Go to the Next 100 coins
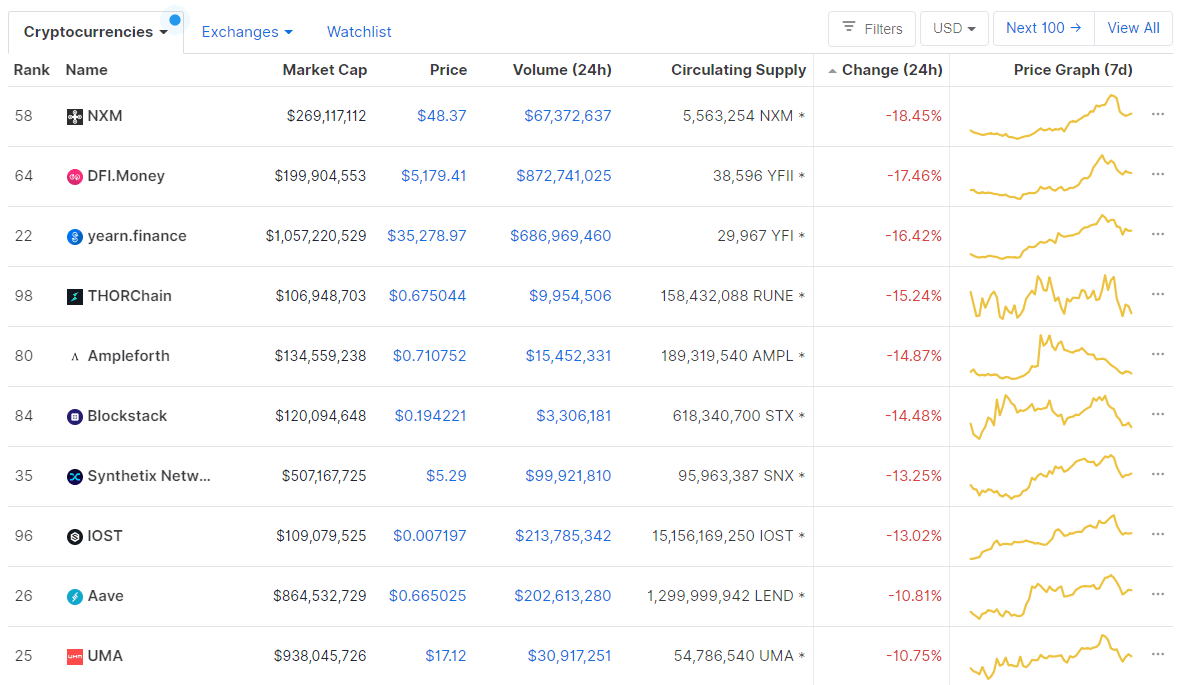Screen dimensions: 1188x685 pos(1043,28)
